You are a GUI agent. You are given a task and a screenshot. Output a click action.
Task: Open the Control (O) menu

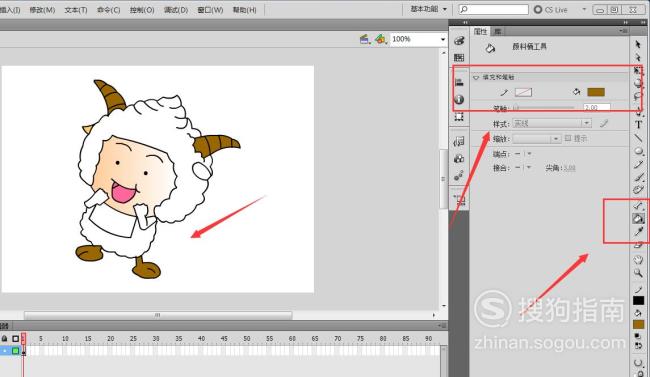point(142,10)
